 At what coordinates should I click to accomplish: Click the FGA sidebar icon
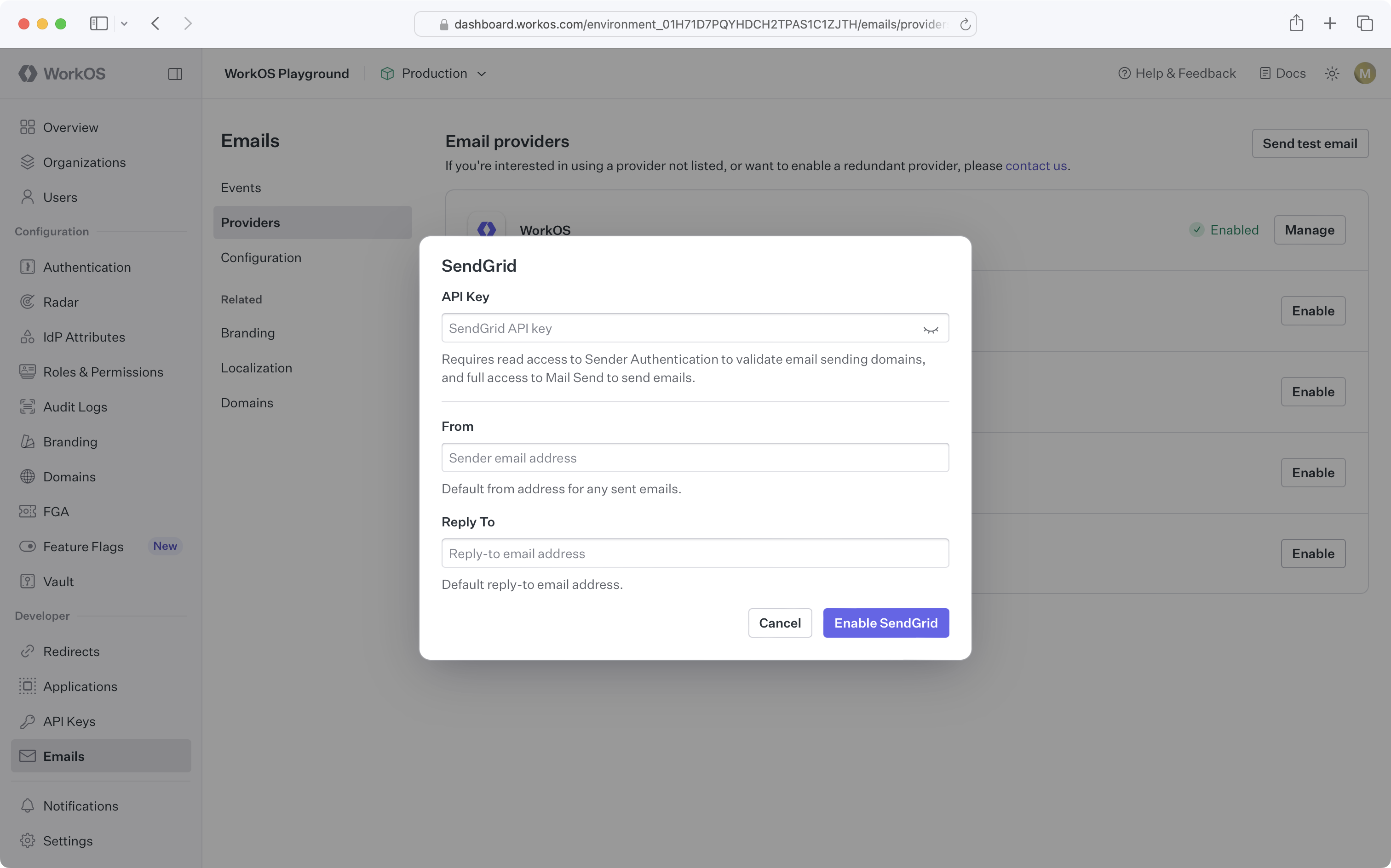click(x=28, y=511)
